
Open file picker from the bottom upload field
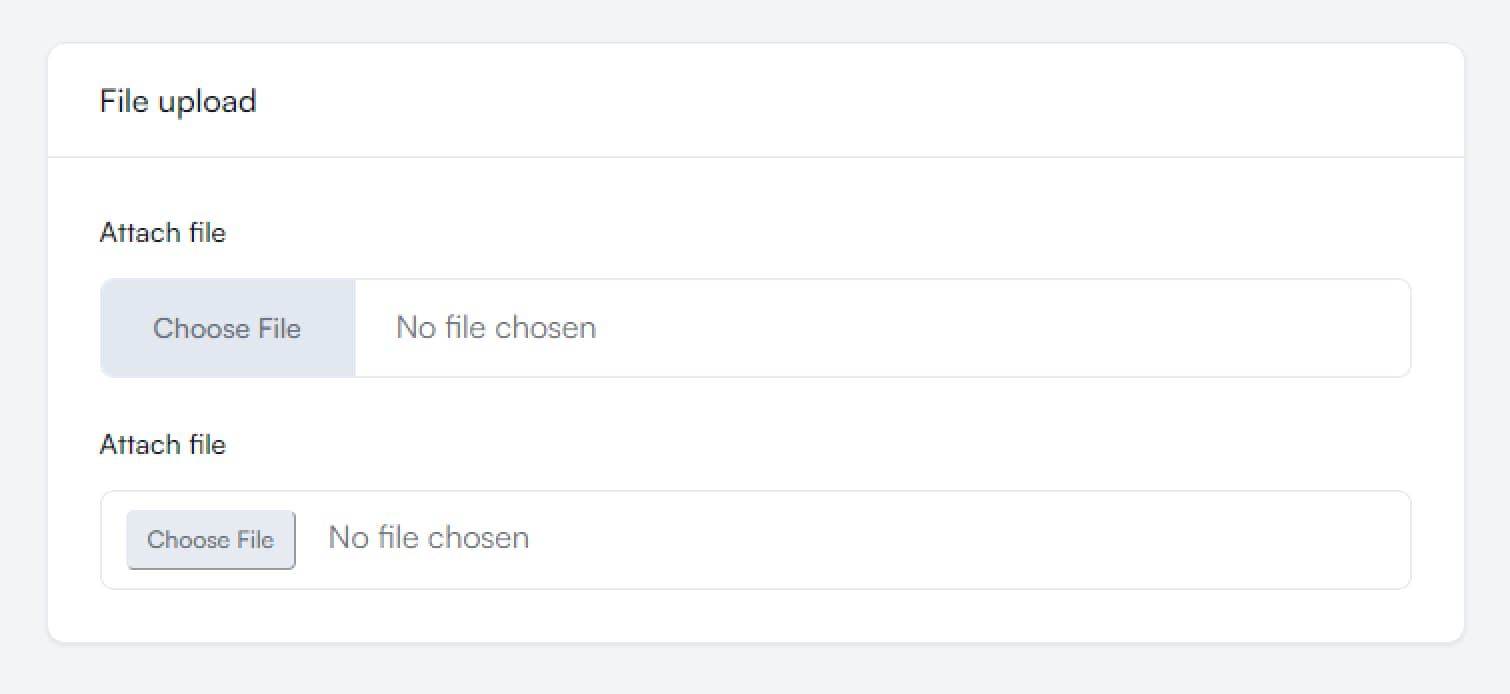(210, 540)
